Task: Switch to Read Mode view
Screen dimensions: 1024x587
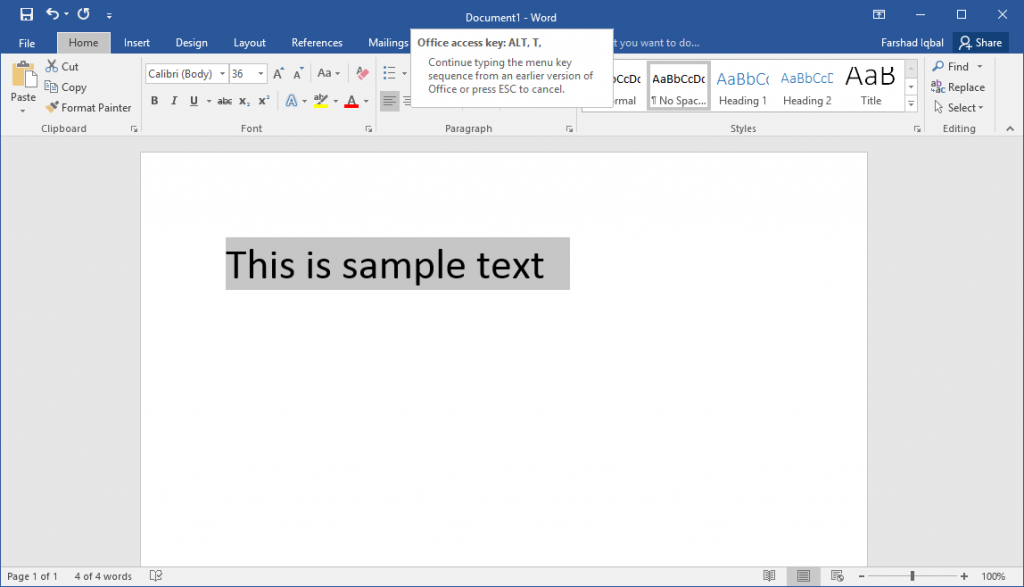Action: click(769, 576)
